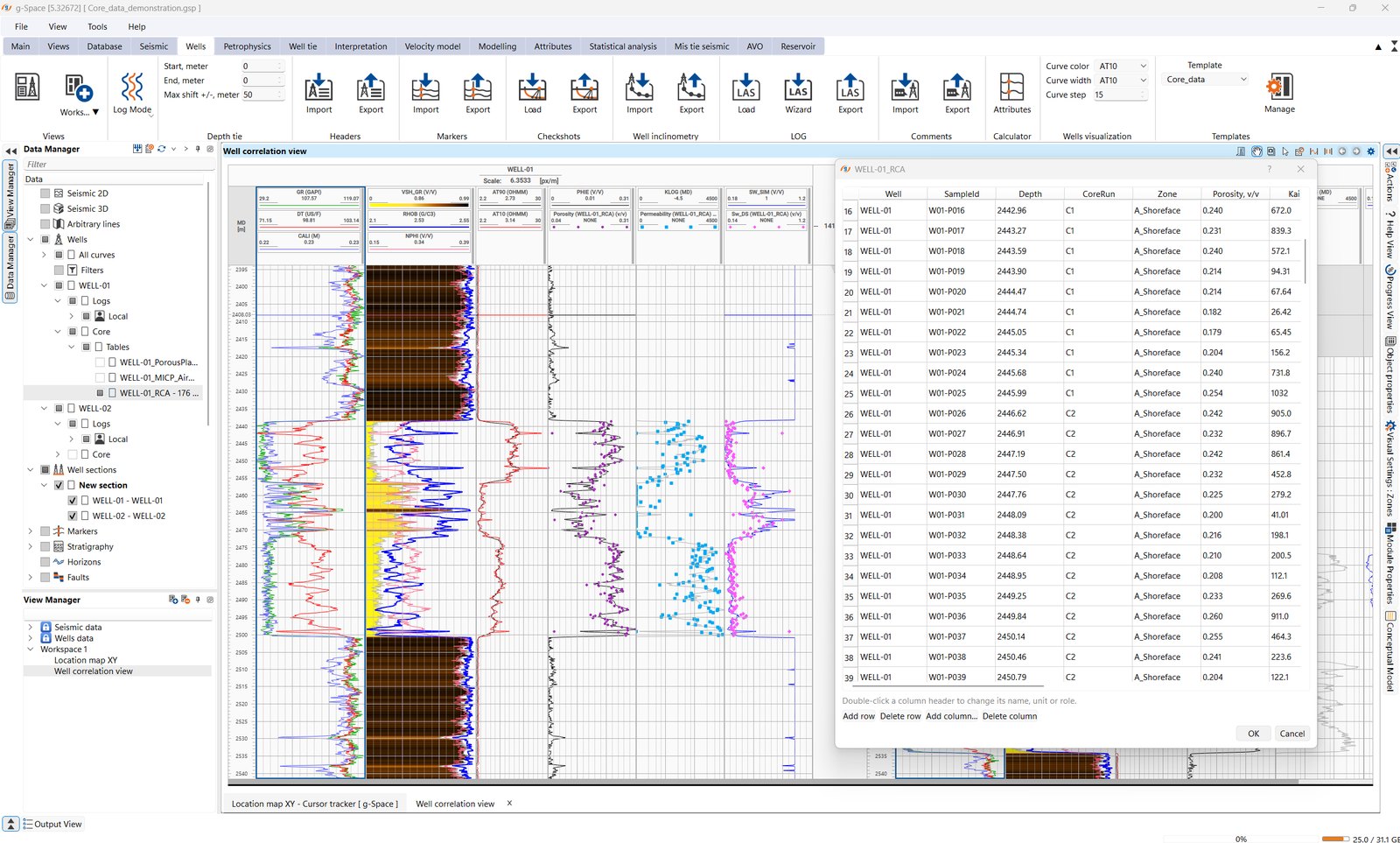The image size is (1400, 843).
Task: Open the Calculator Attributes icon
Action: coord(1011,88)
